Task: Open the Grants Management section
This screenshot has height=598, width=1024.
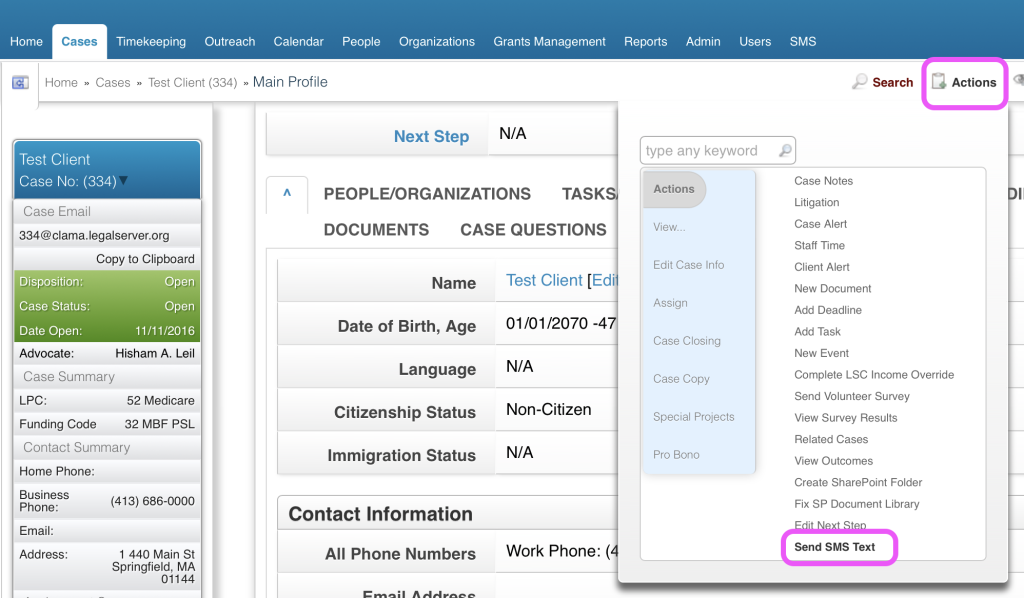Action: [x=549, y=41]
